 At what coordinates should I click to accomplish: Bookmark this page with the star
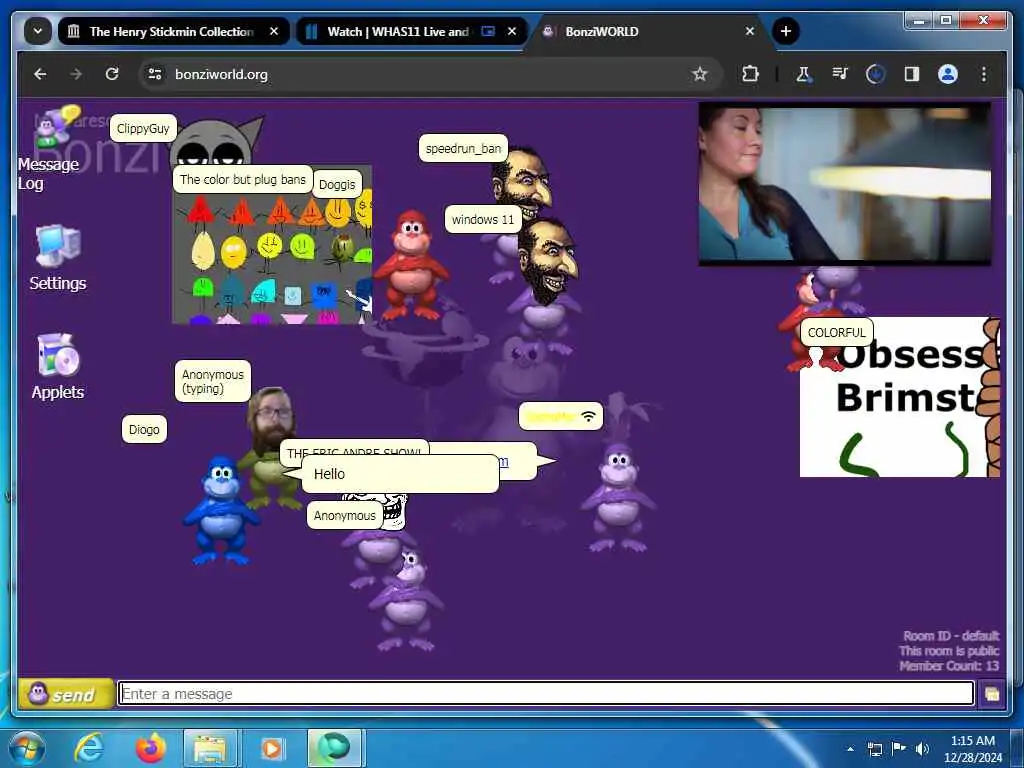coord(699,74)
